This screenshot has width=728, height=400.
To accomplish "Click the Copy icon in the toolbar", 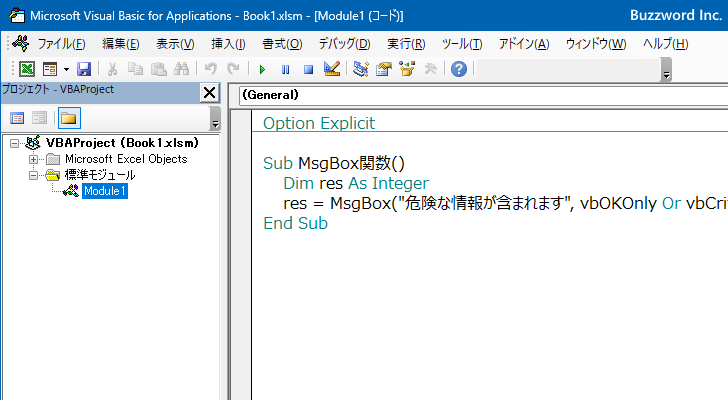I will [x=135, y=69].
